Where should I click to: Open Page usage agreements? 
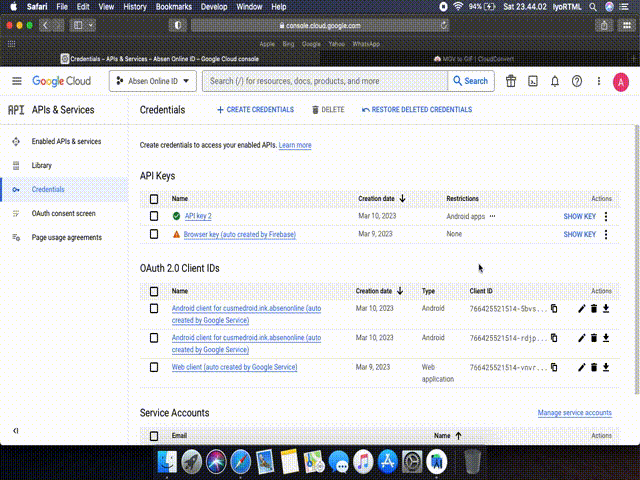pyautogui.click(x=67, y=238)
